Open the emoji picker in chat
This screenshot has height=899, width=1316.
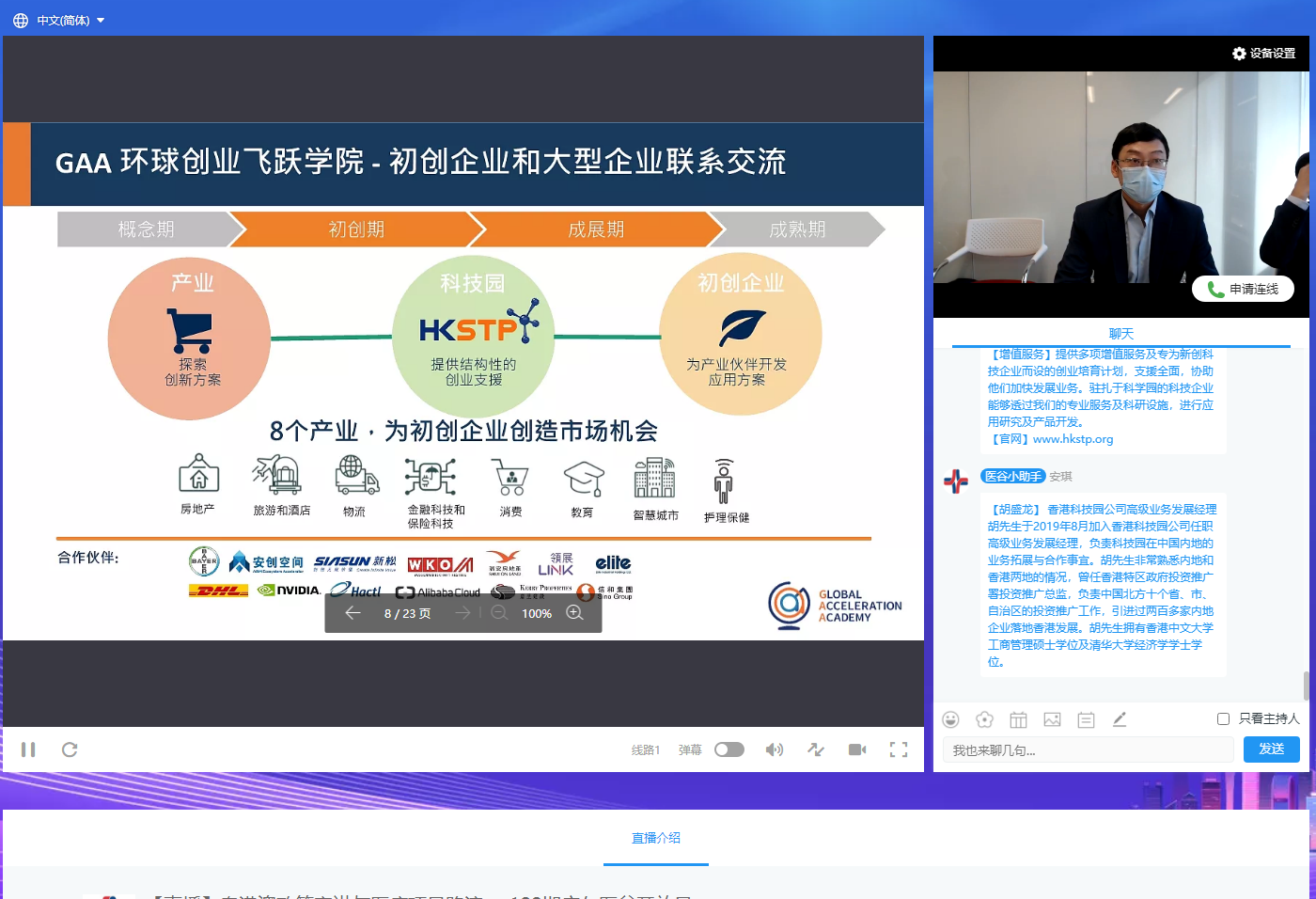pos(950,719)
